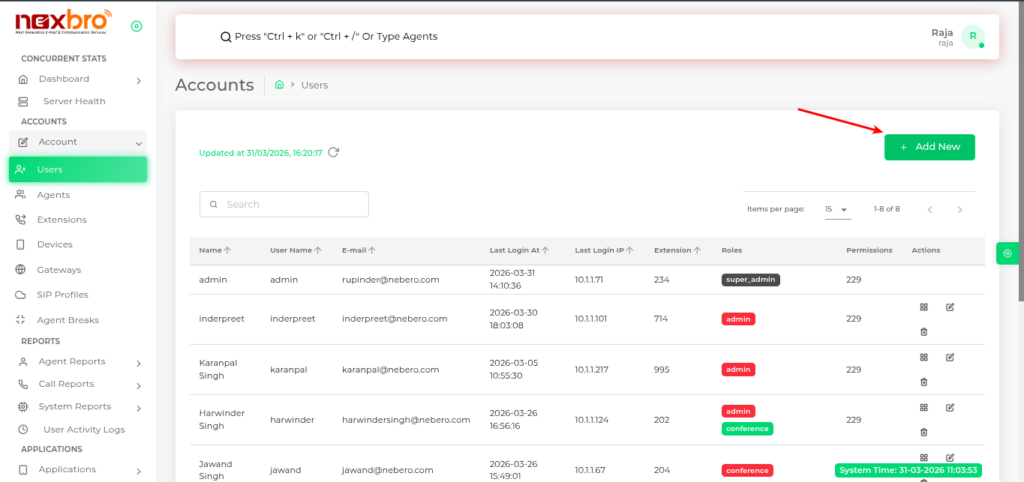Sort by Last Login At column

[x=546, y=250]
